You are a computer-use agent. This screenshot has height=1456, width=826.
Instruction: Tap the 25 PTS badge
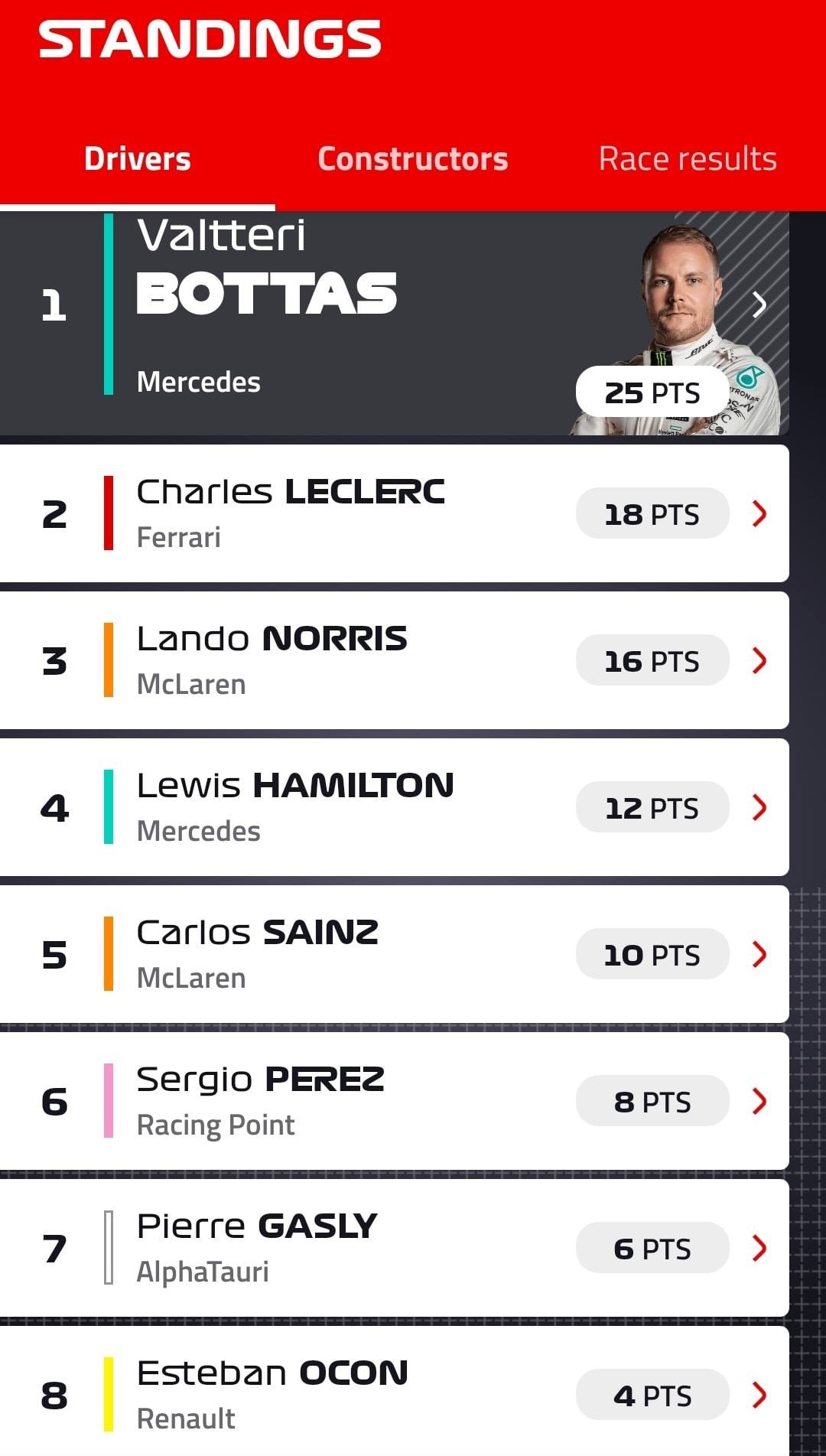[x=652, y=392]
